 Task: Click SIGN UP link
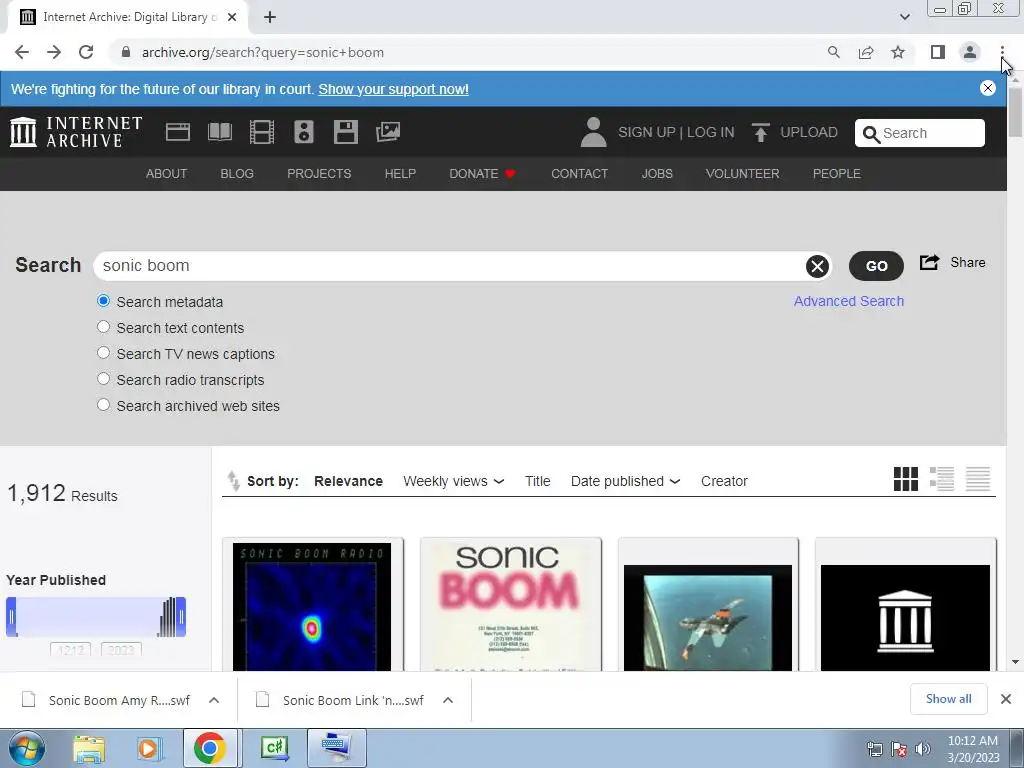click(x=647, y=132)
